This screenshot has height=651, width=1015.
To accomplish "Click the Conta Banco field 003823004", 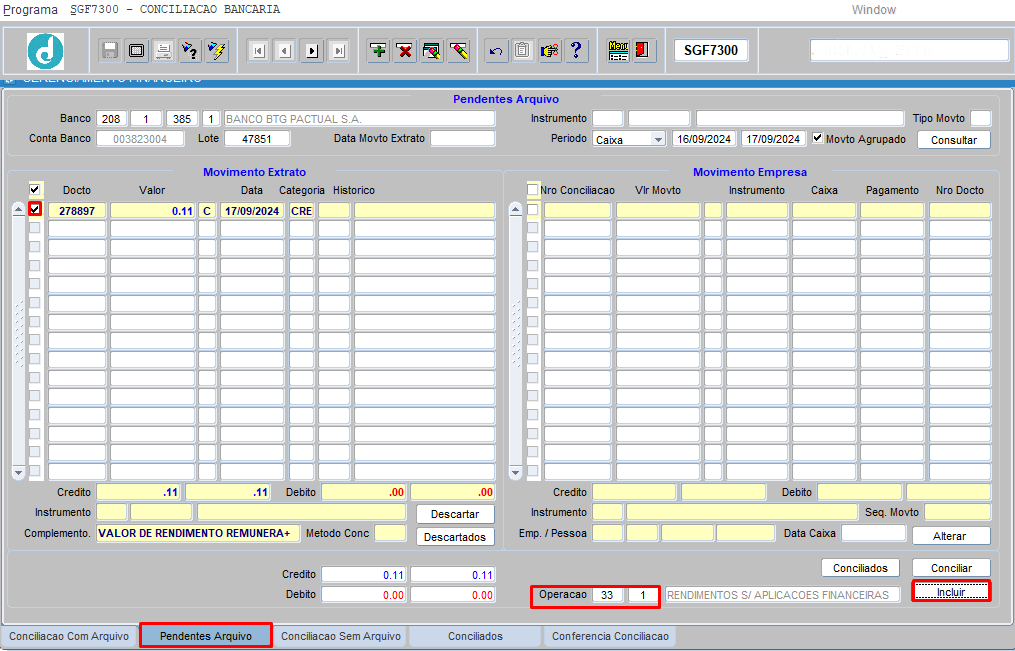I will (x=140, y=138).
